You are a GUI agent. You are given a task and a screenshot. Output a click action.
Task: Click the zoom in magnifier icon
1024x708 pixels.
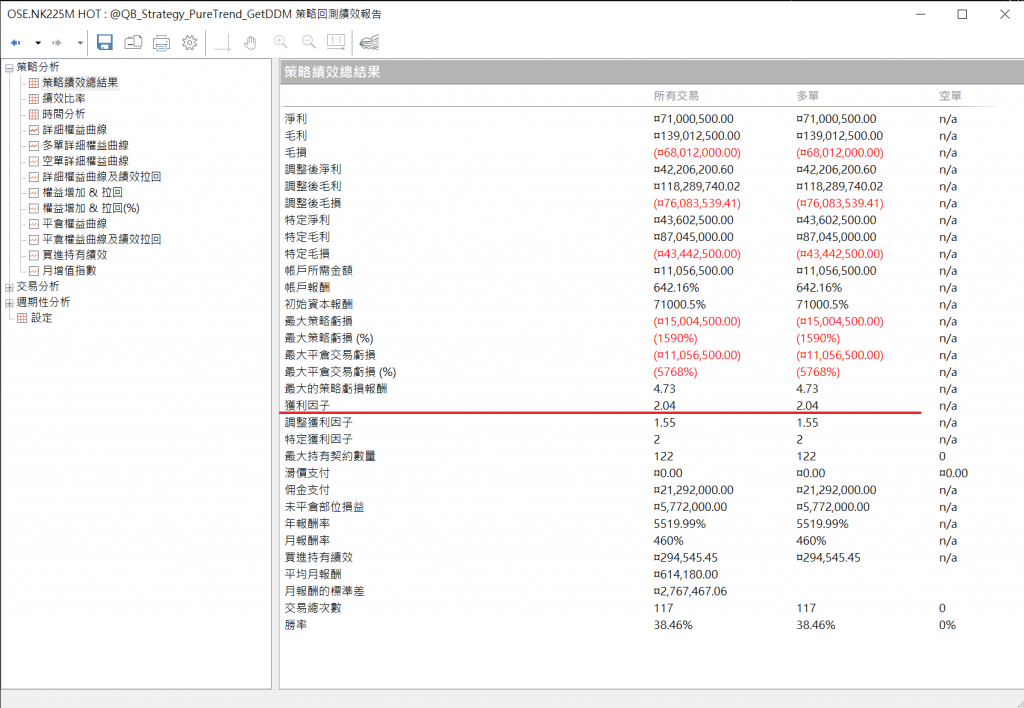(280, 42)
